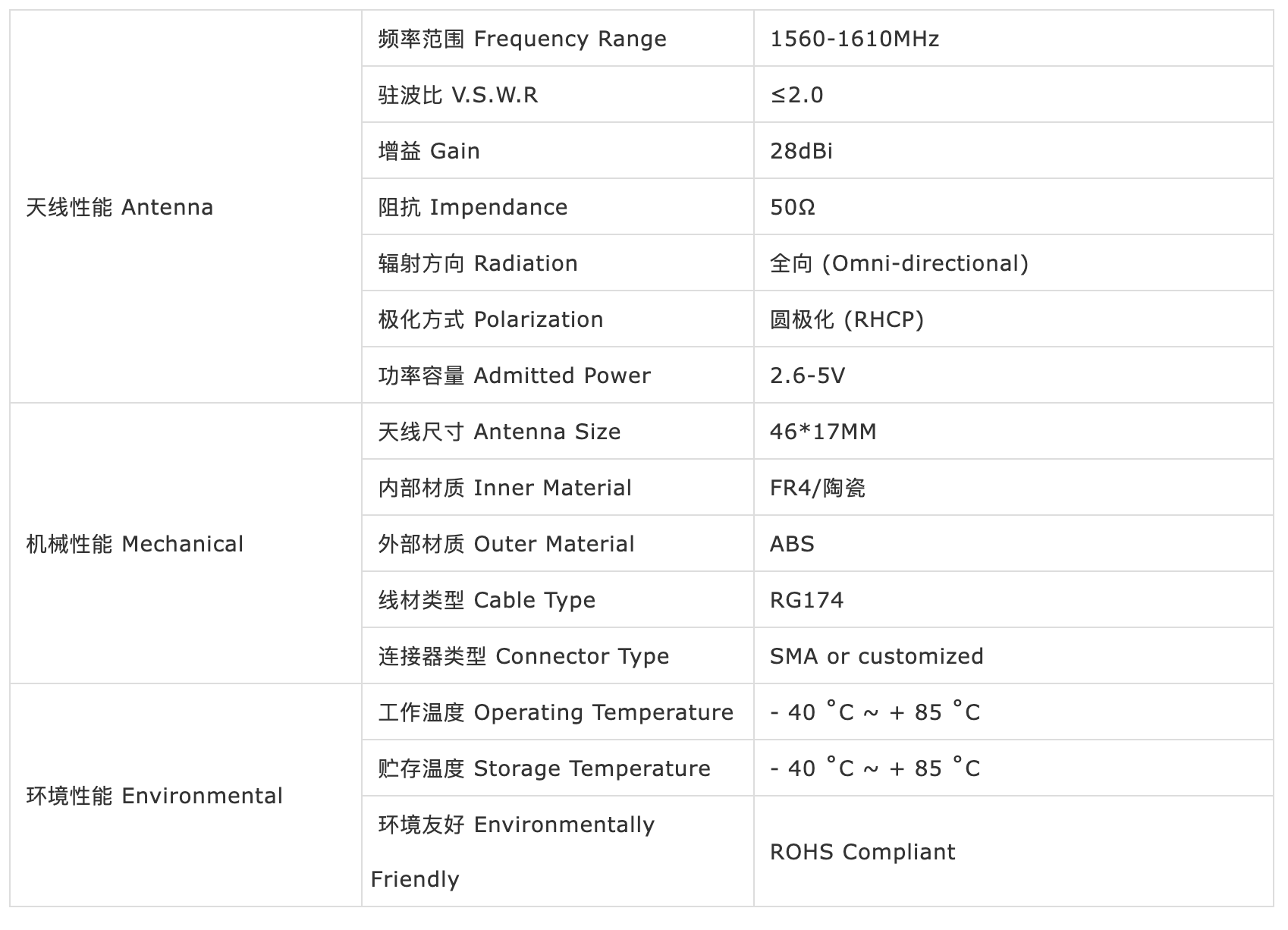Viewport: 1288px width, 930px height.
Task: Click the V.S.W.R row label
Action: [x=458, y=95]
